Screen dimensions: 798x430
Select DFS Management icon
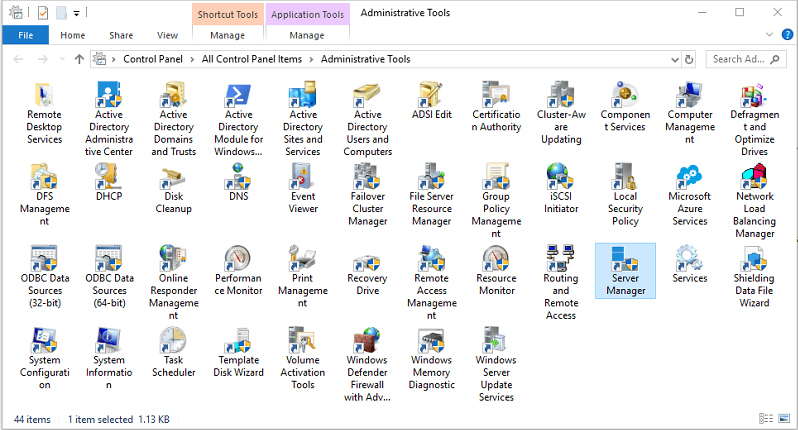[44, 195]
